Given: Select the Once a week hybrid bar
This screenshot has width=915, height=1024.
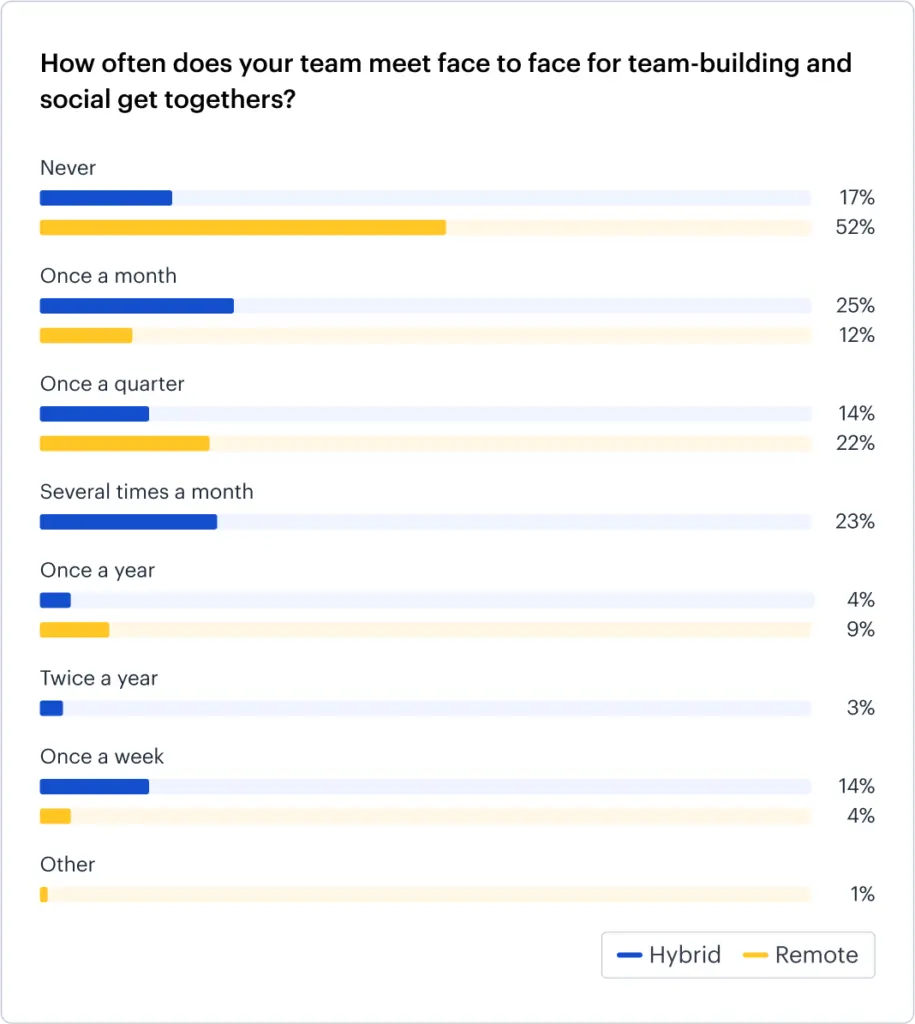Looking at the screenshot, I should pos(94,786).
